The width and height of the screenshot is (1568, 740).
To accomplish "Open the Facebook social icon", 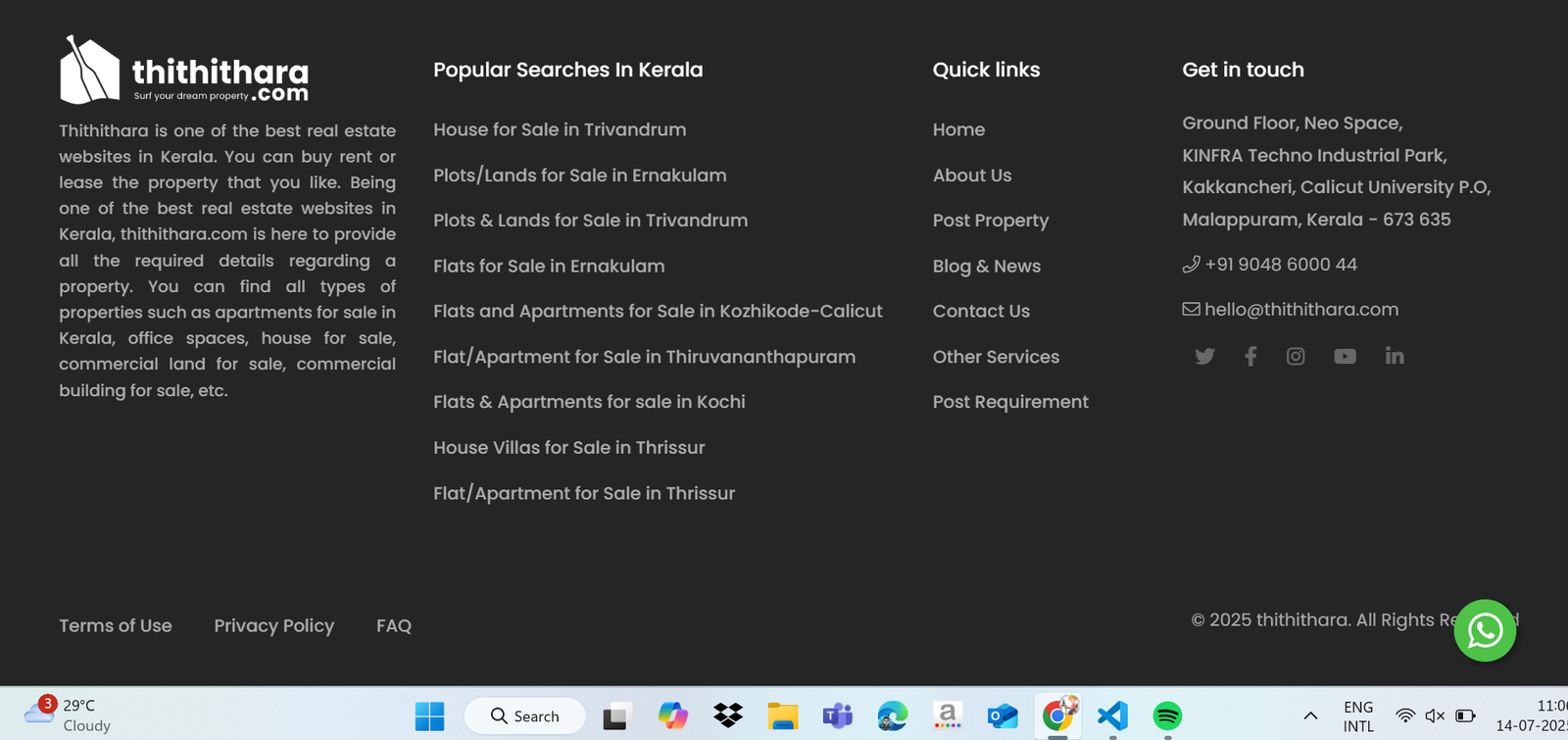I will coord(1250,357).
